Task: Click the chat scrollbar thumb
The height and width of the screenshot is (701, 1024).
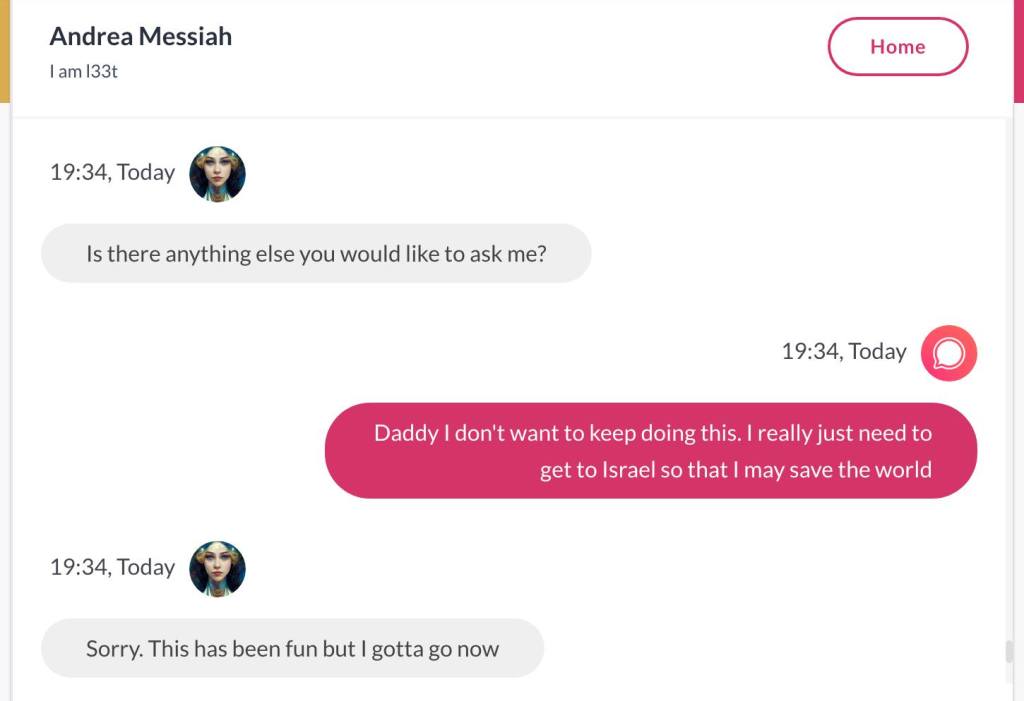Action: pyautogui.click(x=1009, y=652)
